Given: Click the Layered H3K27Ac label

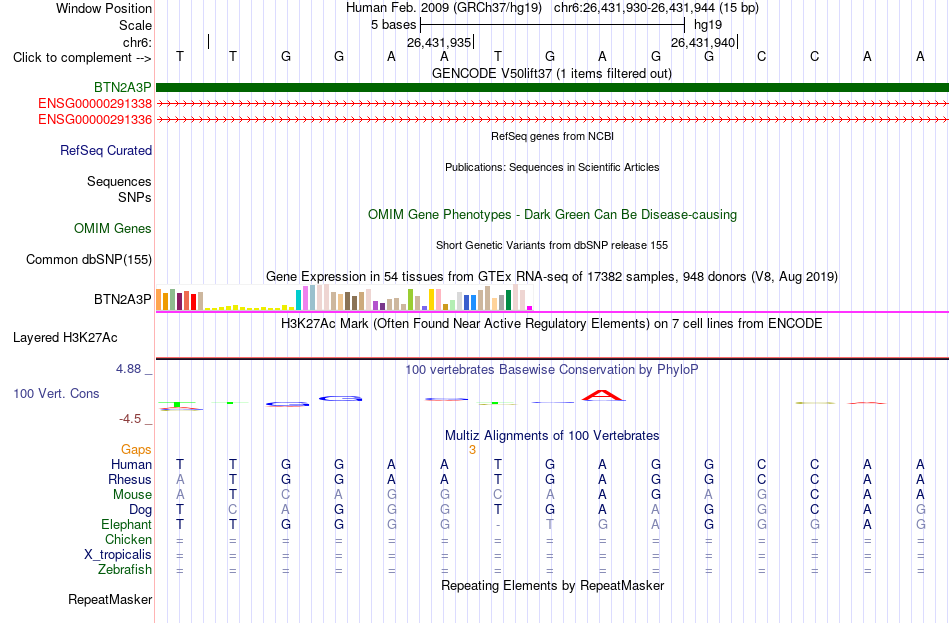Looking at the screenshot, I should coord(65,338).
